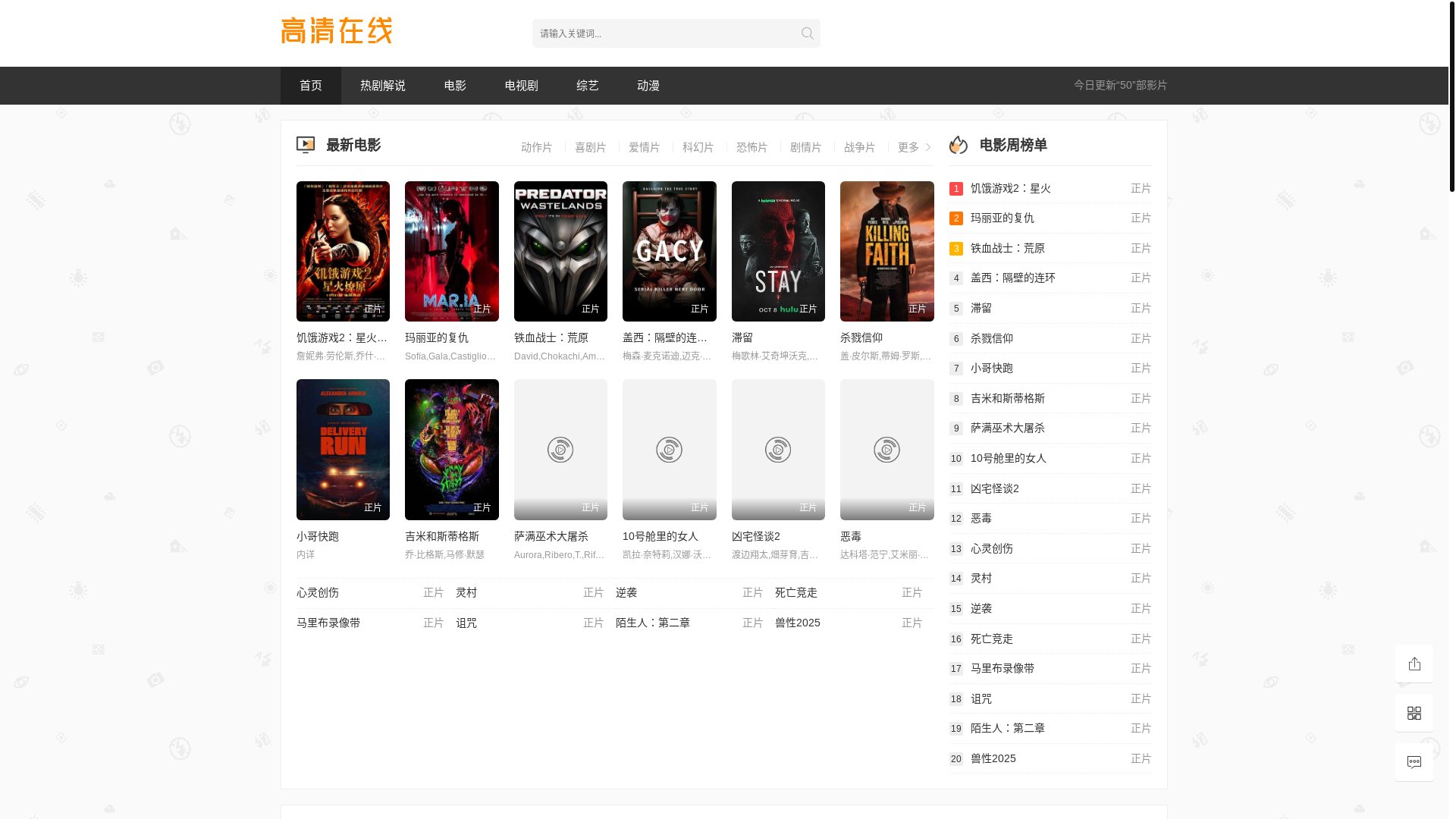Open the STAY movie poster
1456x819 pixels.
click(x=778, y=251)
